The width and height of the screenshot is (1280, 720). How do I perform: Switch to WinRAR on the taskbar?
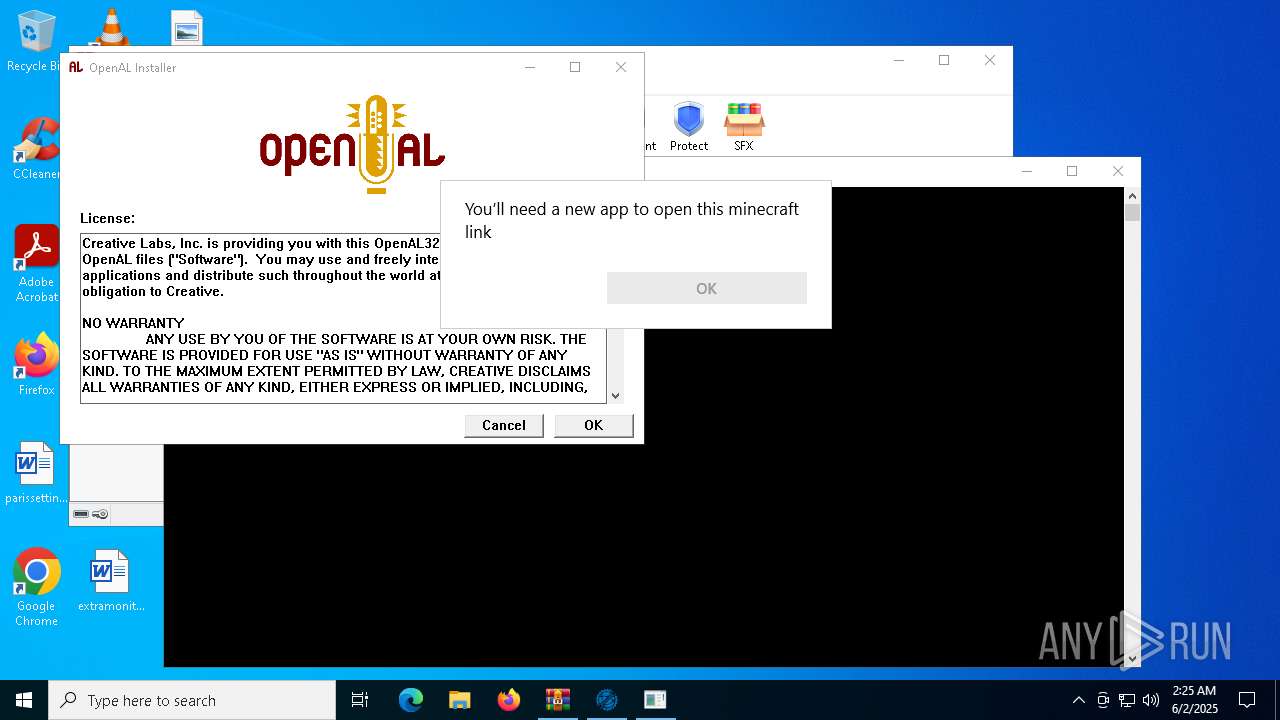point(557,700)
